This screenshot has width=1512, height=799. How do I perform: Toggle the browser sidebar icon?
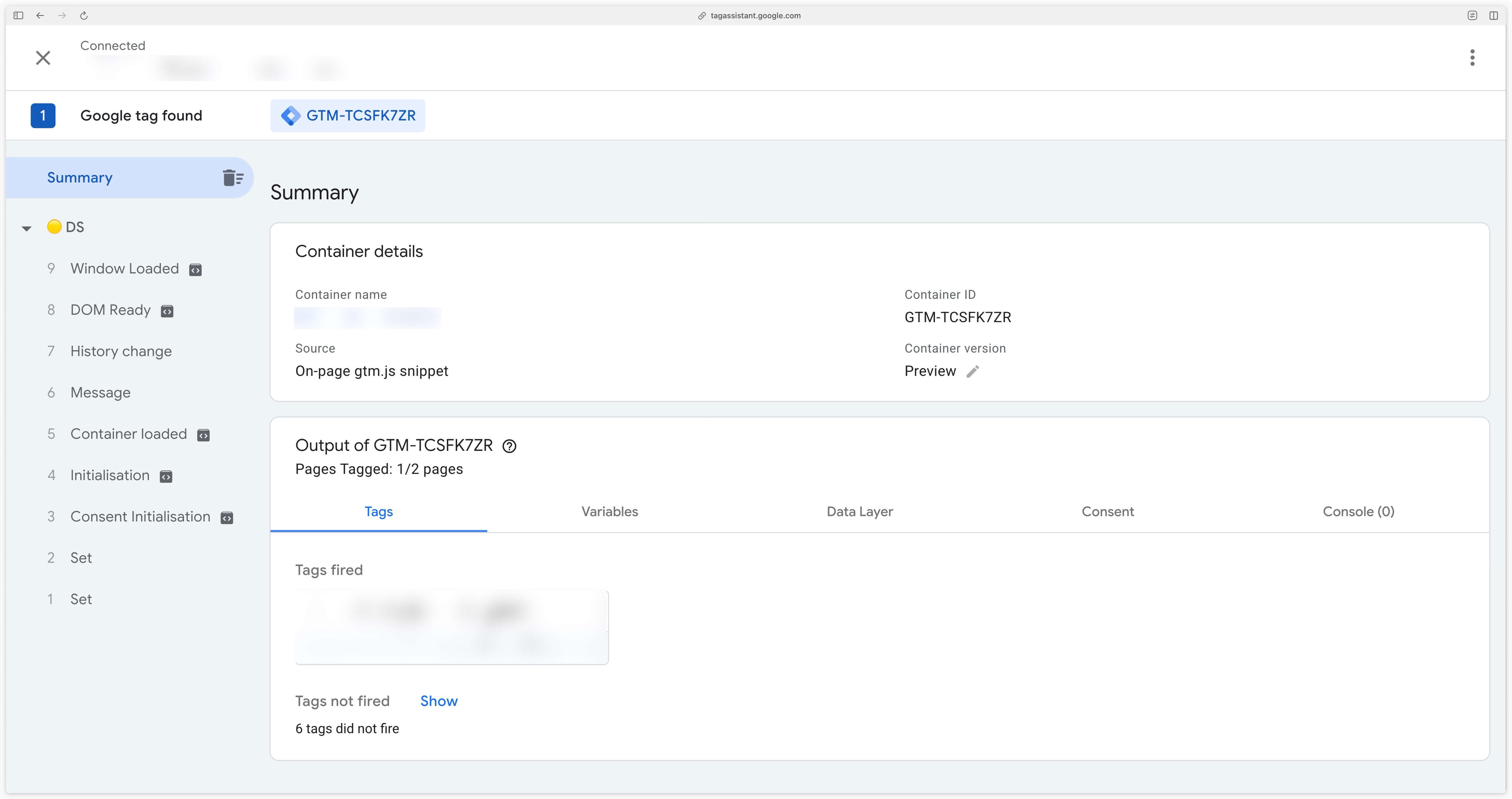coord(18,16)
